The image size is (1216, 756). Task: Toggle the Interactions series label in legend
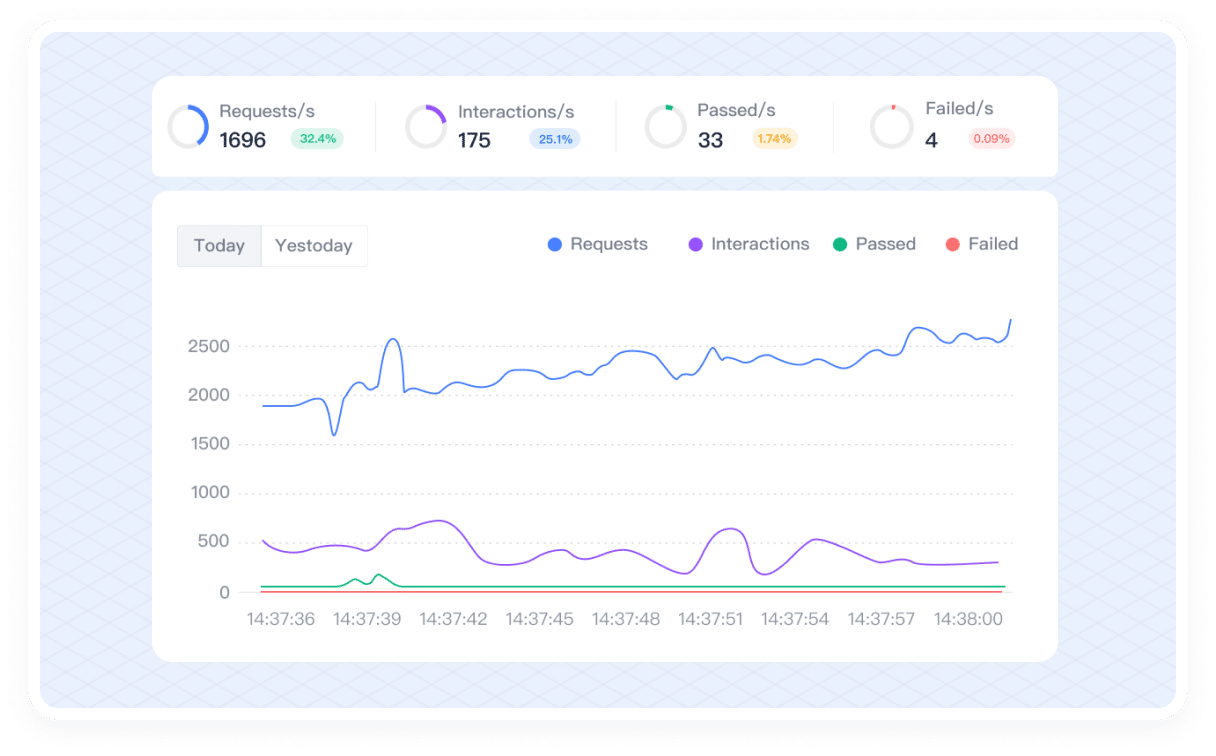coord(760,244)
